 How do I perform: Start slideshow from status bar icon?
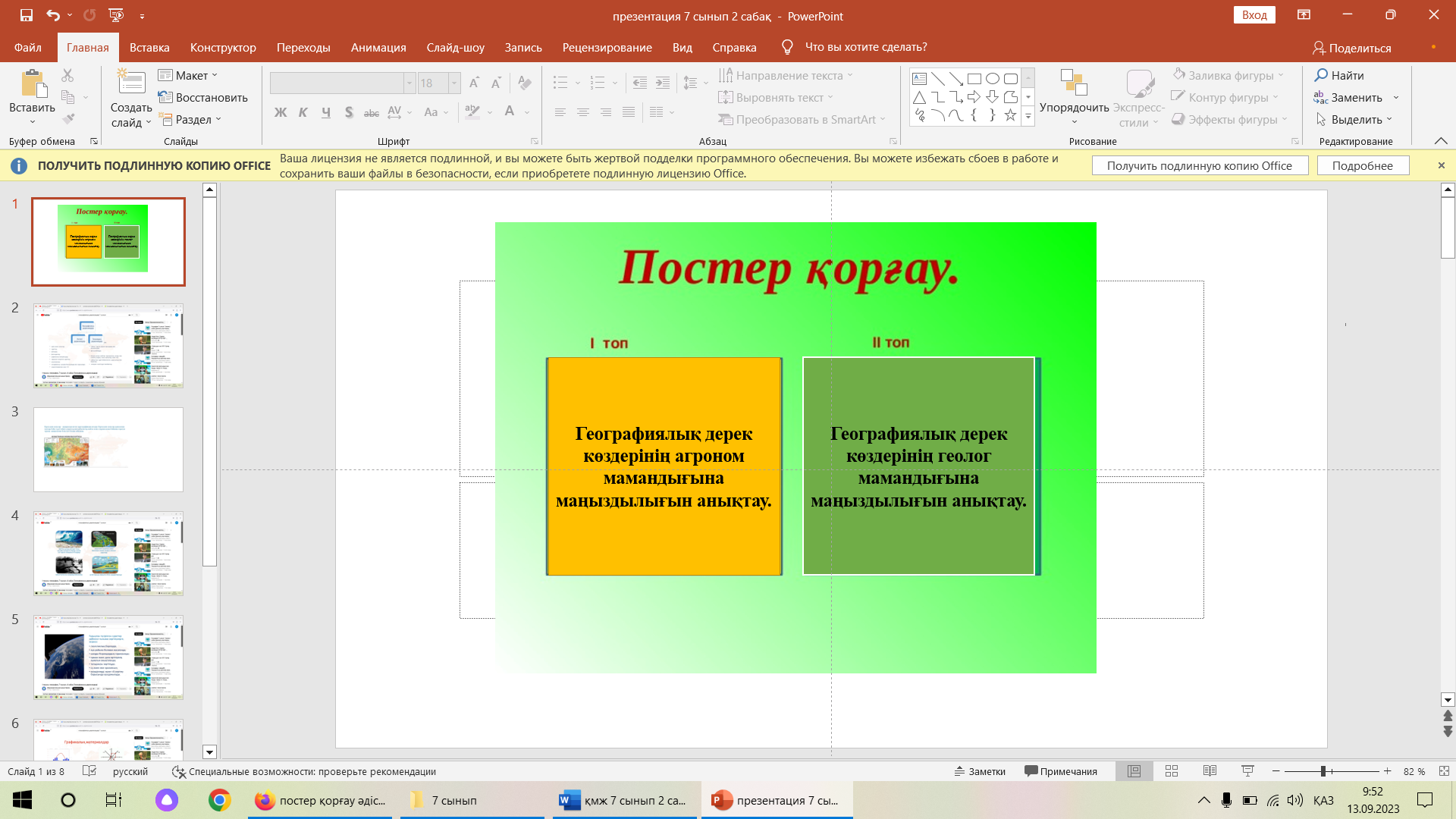click(1247, 771)
